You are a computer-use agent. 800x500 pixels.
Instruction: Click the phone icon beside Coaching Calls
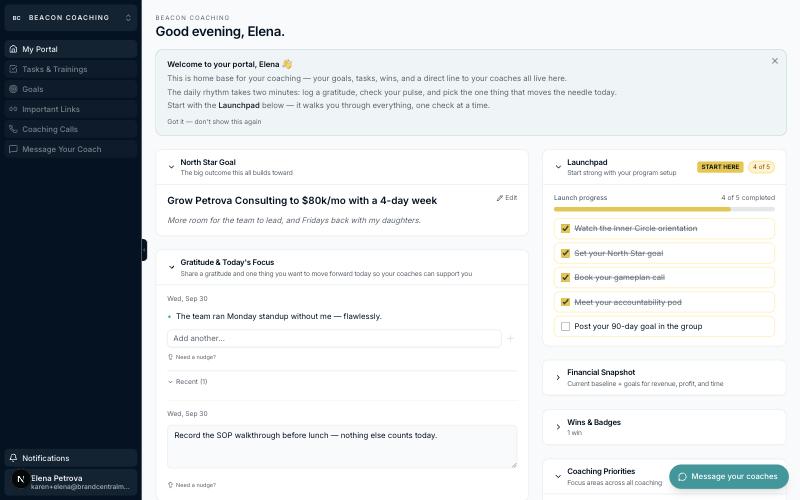(x=13, y=129)
